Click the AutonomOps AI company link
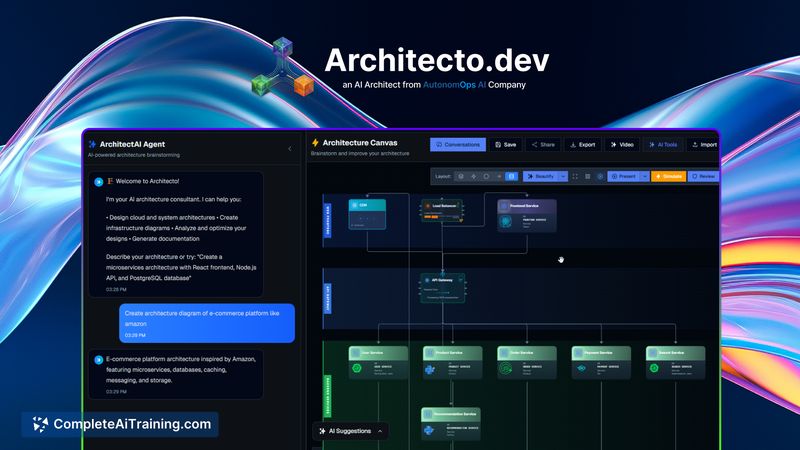 (x=454, y=85)
